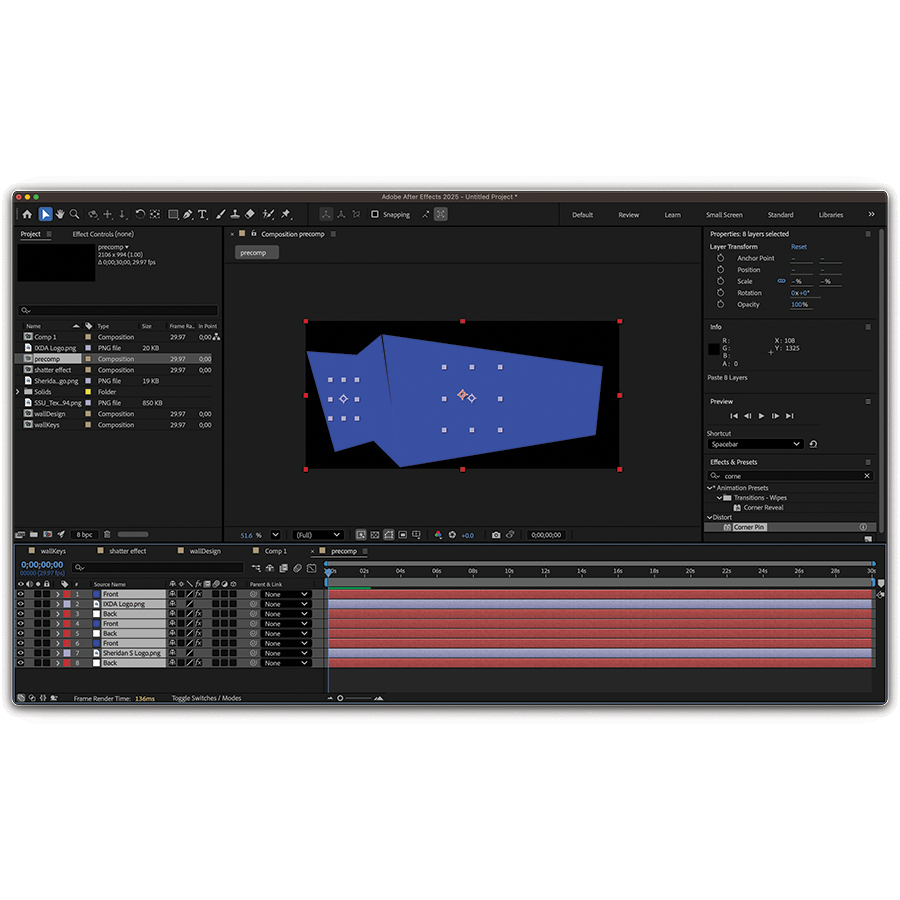Image resolution: width=900 pixels, height=900 pixels.
Task: Select the Hand tool
Action: click(60, 214)
